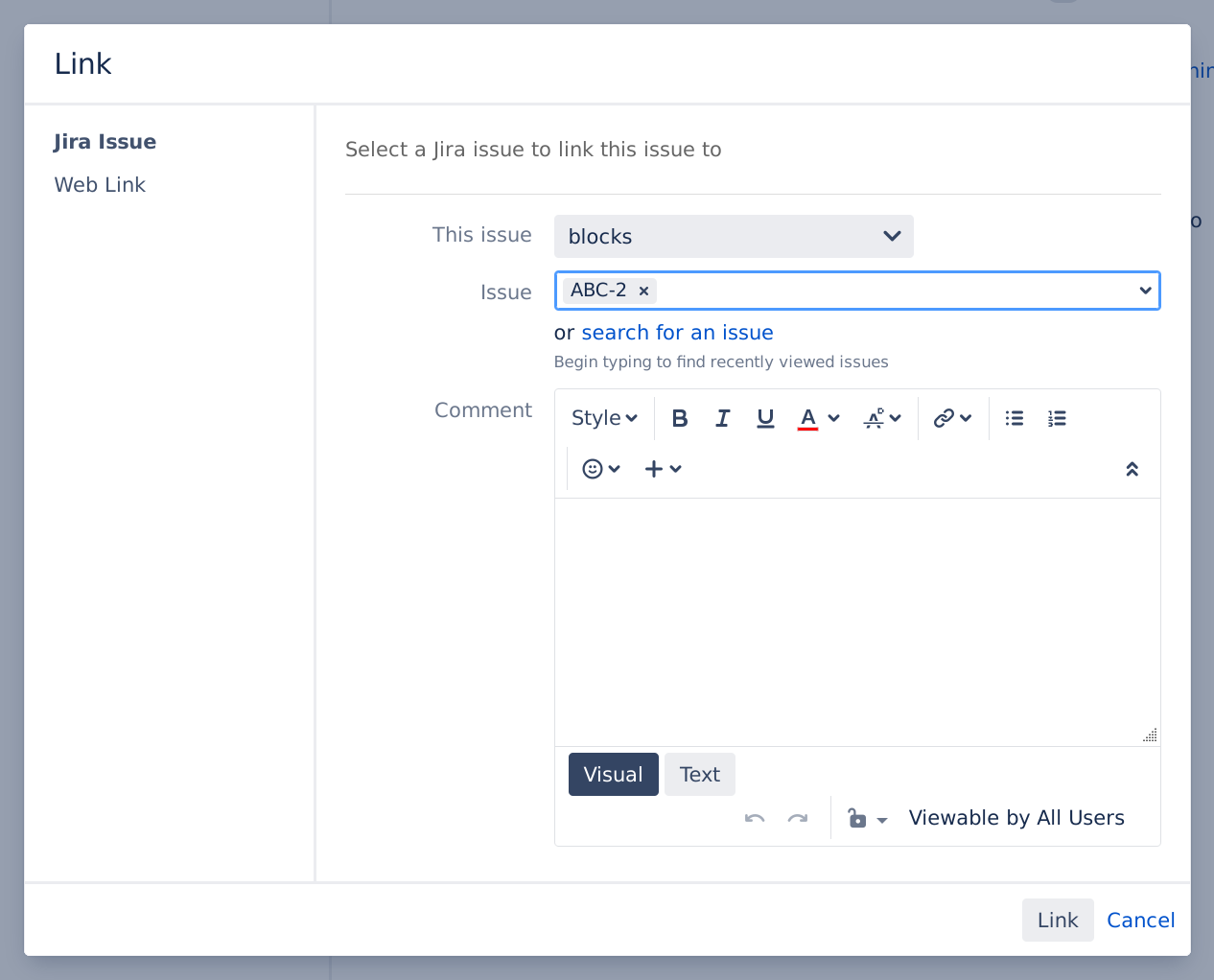Select the Web Link tab

[100, 185]
